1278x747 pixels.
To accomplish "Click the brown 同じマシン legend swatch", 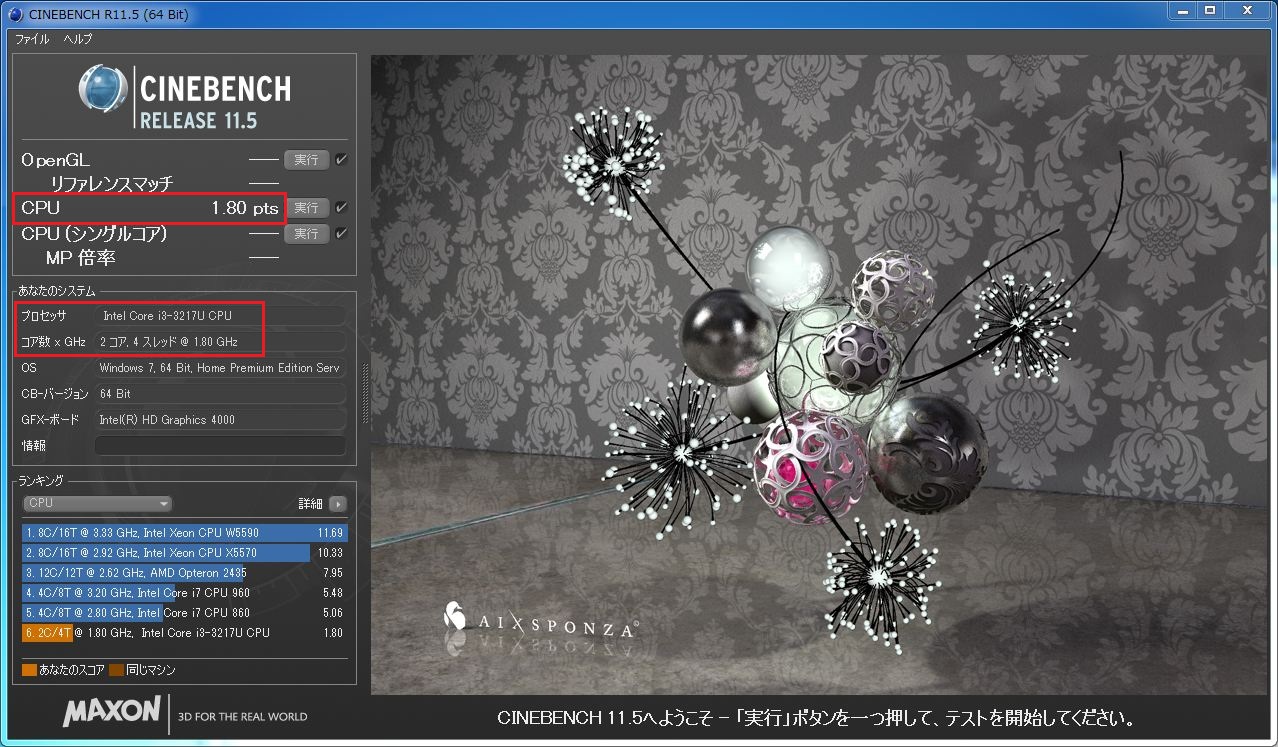I will point(116,670).
